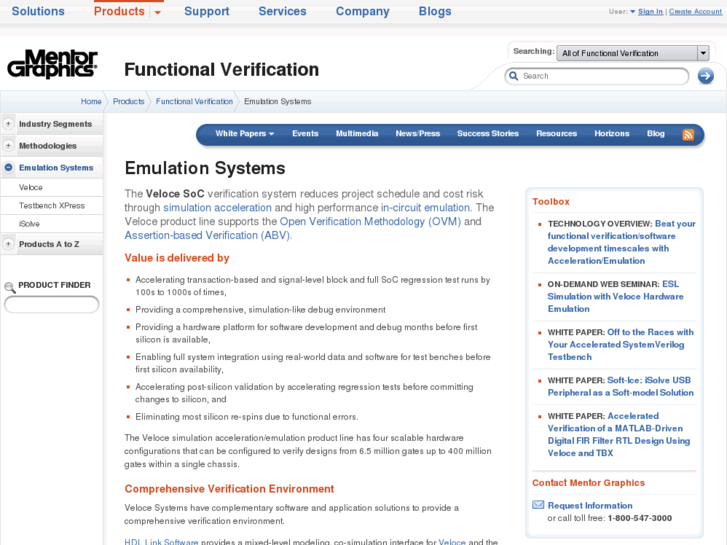This screenshot has width=727, height=545.
Task: Select Emulation Systems in the sidebar
Action: click(x=56, y=167)
